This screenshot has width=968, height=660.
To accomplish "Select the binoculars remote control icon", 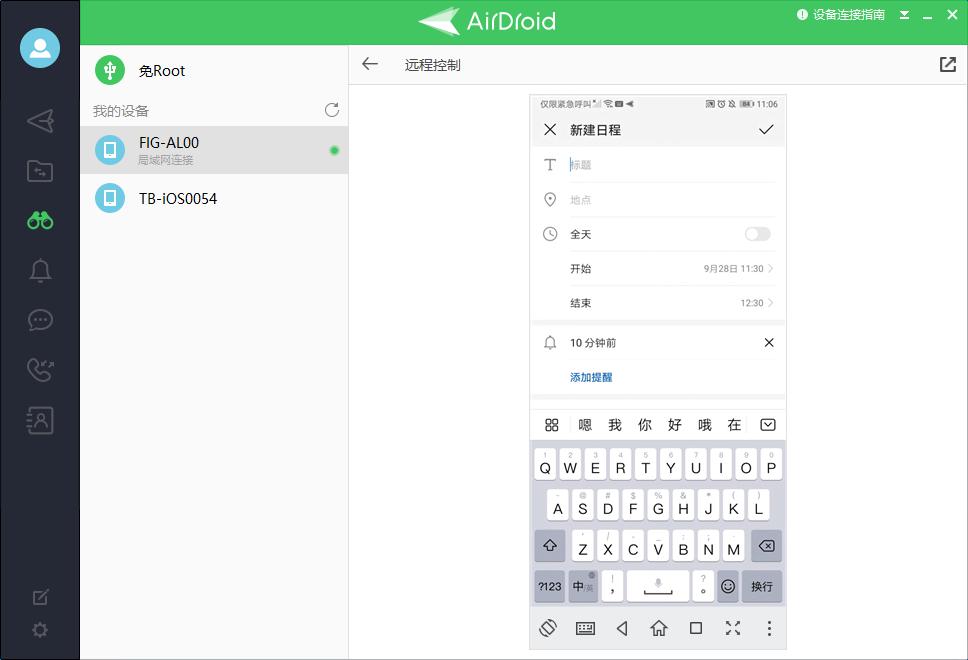I will coord(40,221).
